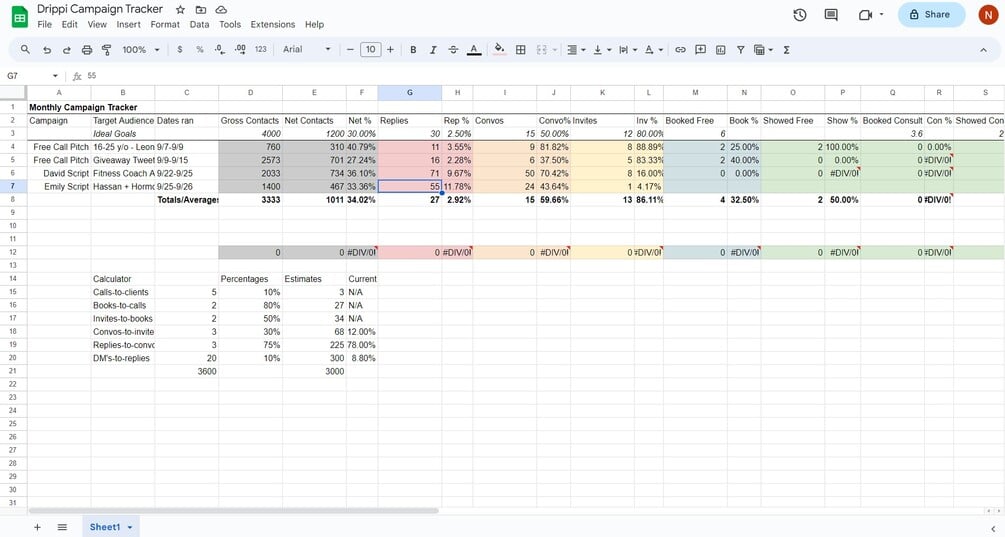Click the merge cells icon
The height and width of the screenshot is (537, 1005).
coord(542,49)
